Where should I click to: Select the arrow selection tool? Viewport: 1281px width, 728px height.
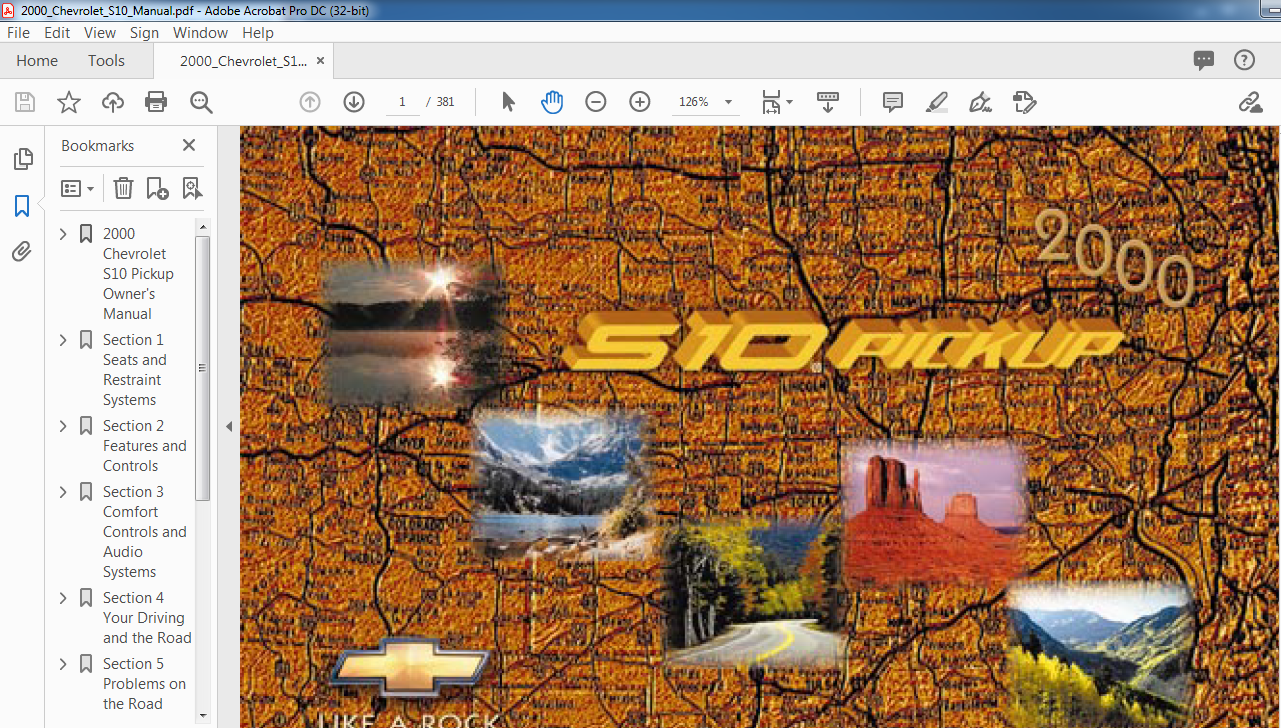(x=508, y=102)
